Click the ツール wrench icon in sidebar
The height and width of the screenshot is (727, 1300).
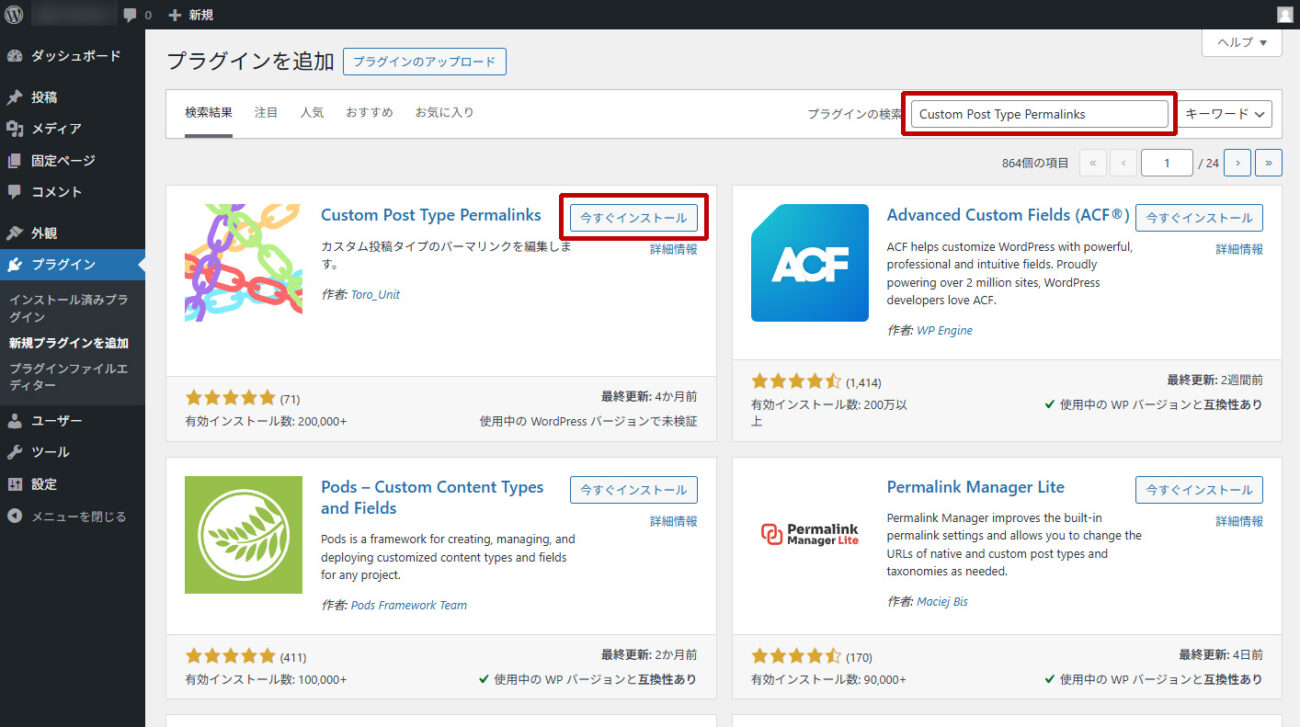click(14, 452)
